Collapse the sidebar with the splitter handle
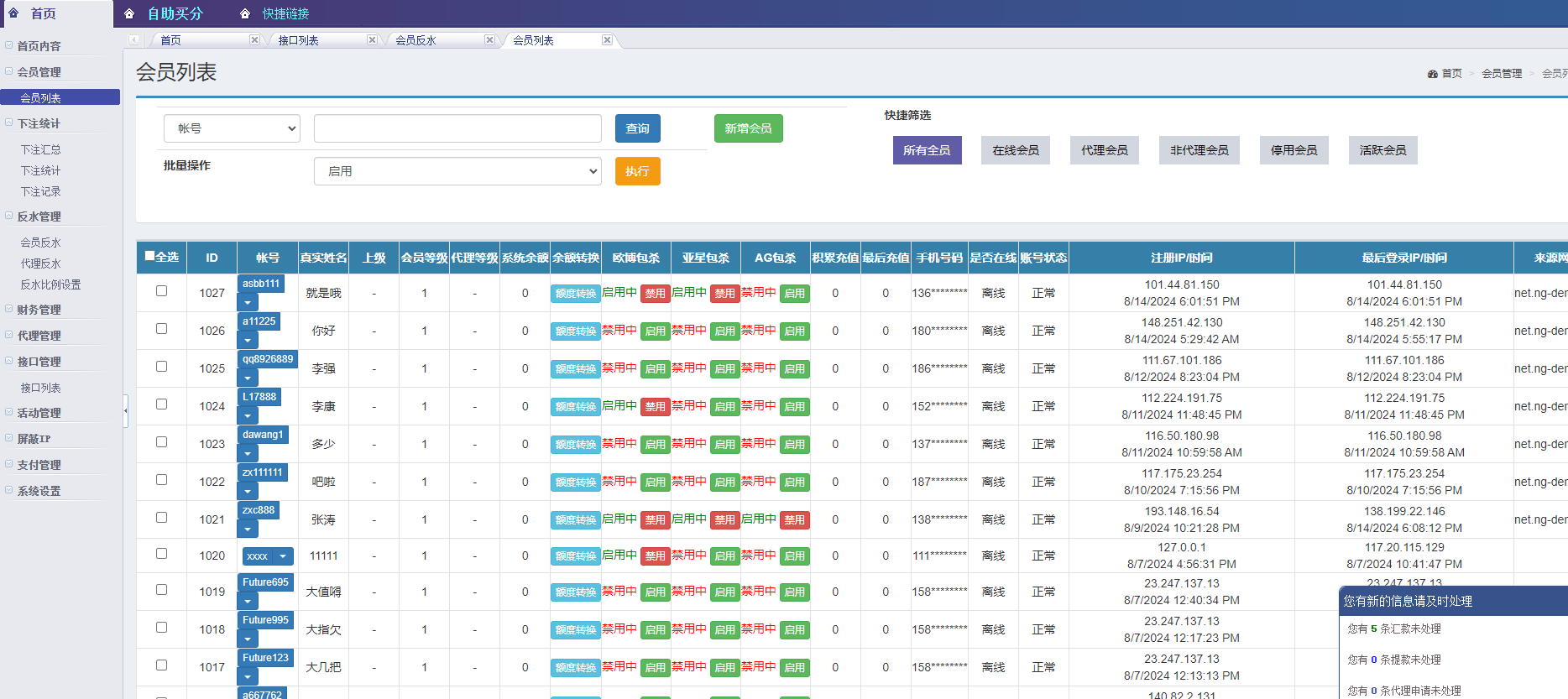Image resolution: width=1568 pixels, height=699 pixels. pyautogui.click(x=125, y=410)
